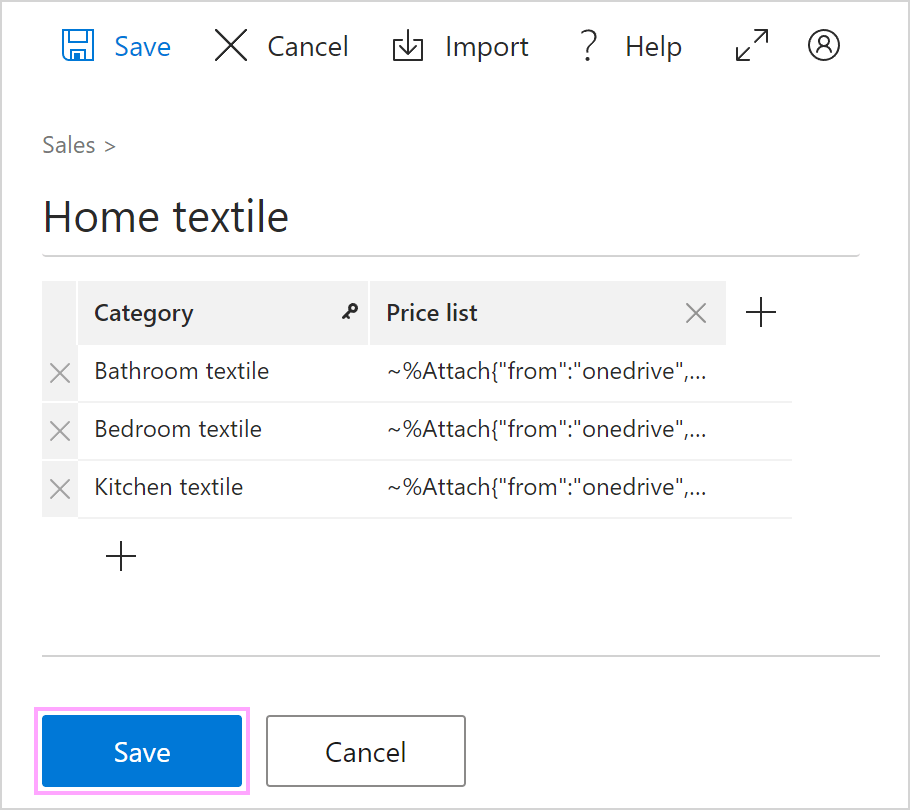Add a new row using the plus icon

point(120,556)
